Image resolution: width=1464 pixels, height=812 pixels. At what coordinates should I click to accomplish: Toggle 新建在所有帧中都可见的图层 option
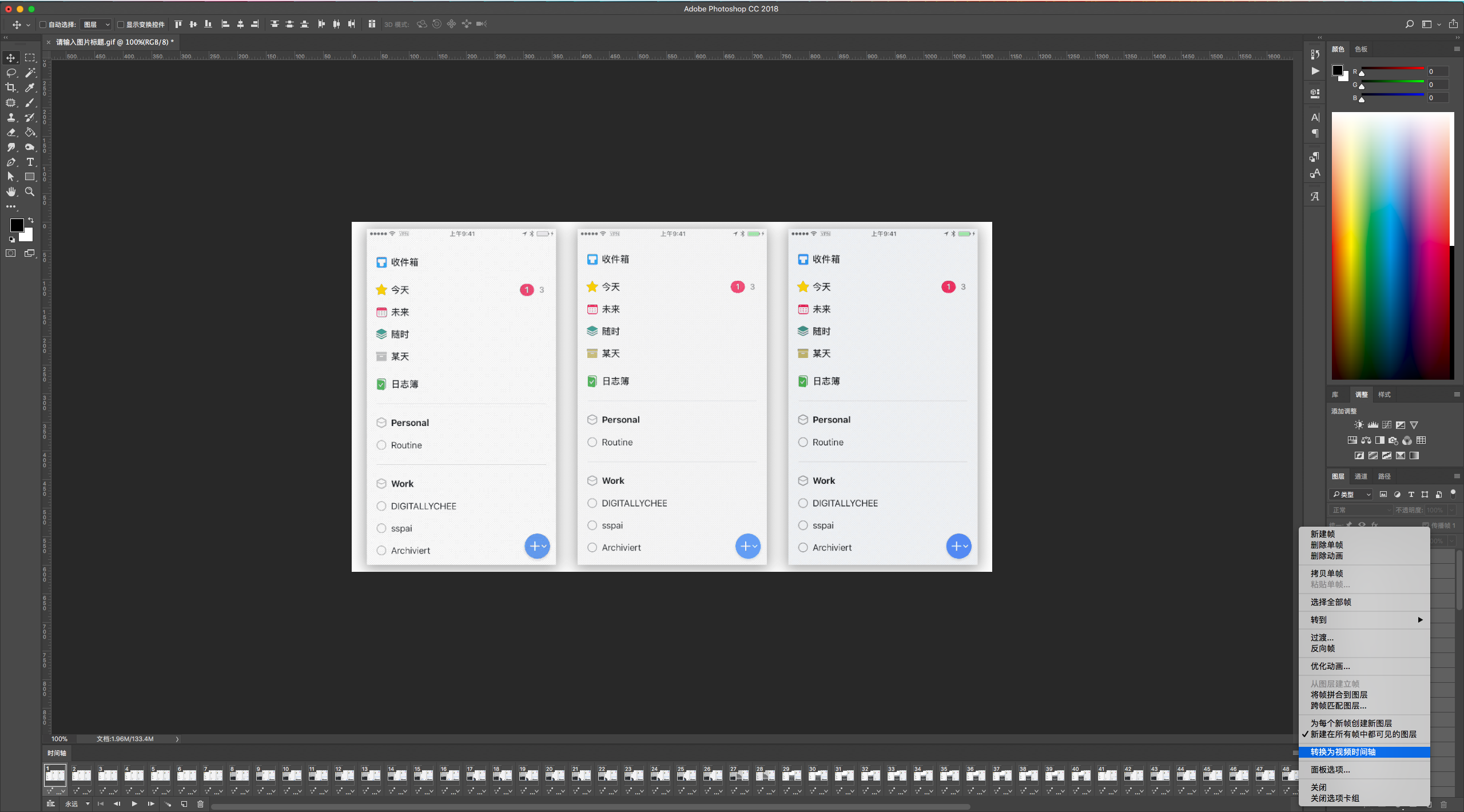[x=1363, y=734]
